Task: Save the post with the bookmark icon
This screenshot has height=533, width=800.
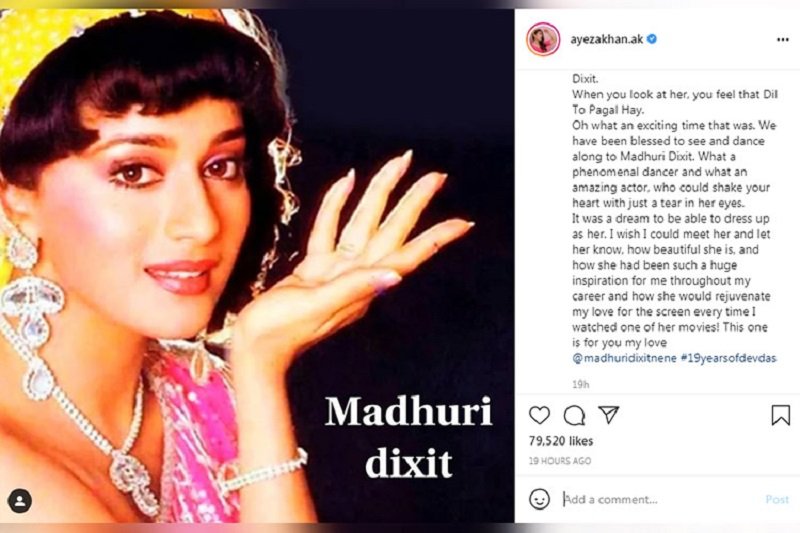Action: pos(780,415)
